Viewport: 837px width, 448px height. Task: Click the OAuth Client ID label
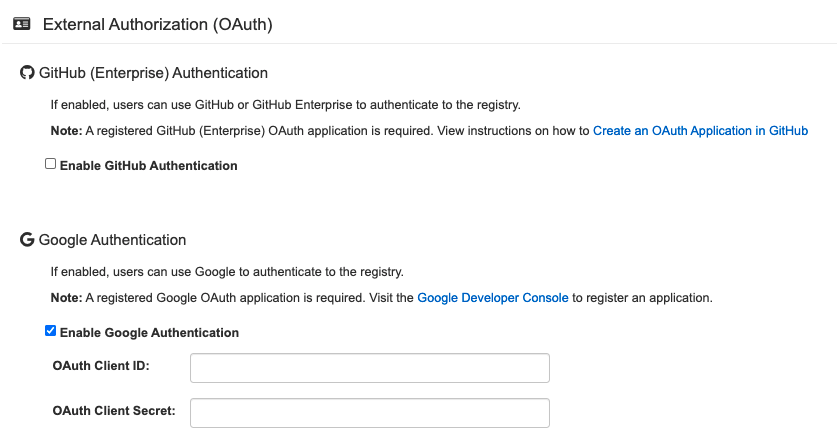click(101, 366)
